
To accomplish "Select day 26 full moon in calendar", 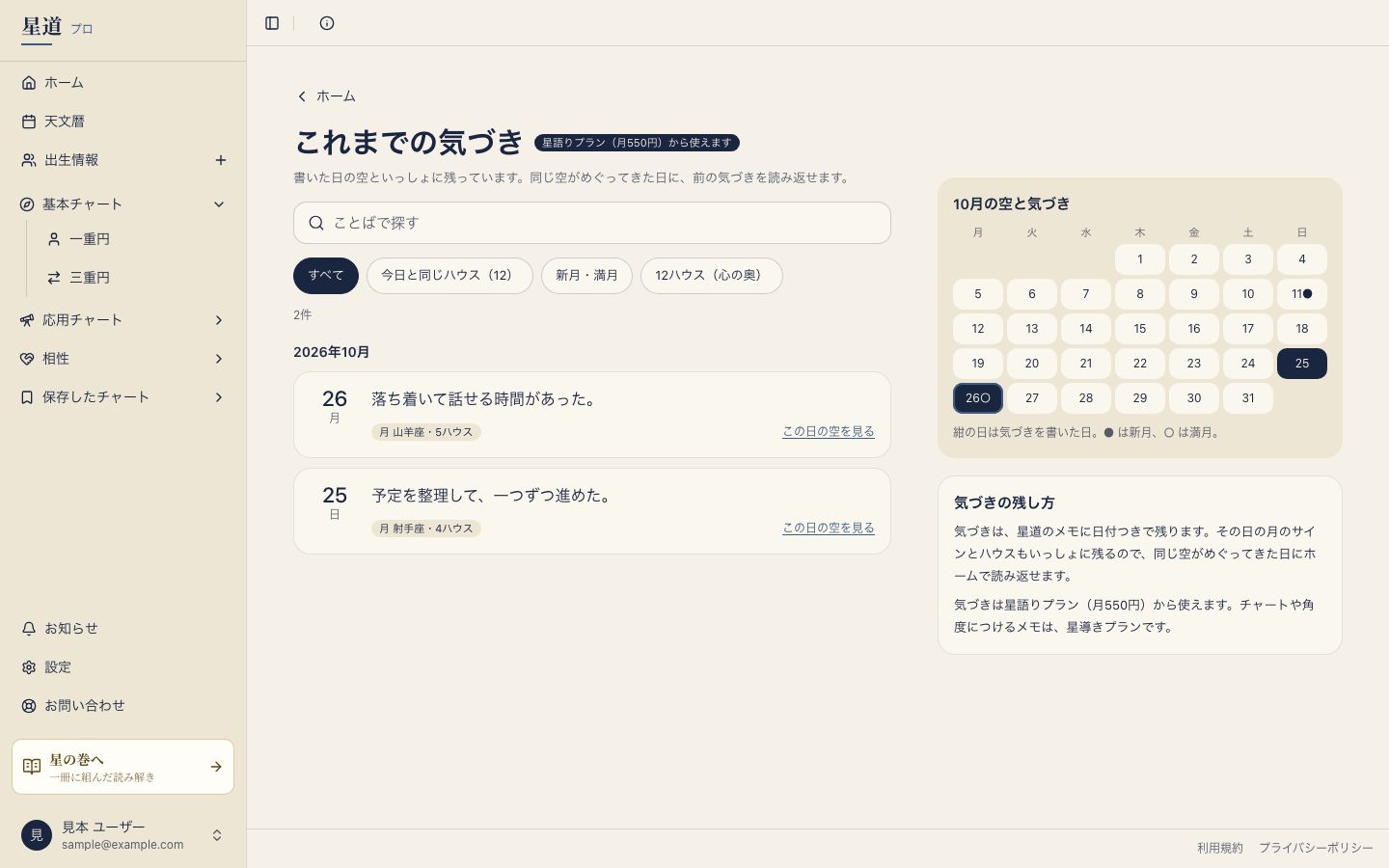I will [x=978, y=398].
